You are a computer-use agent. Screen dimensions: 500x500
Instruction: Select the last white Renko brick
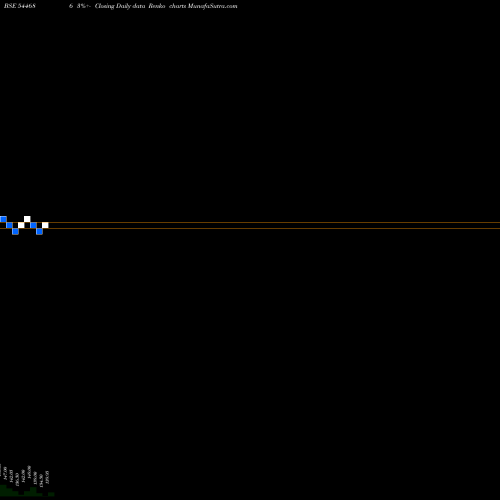tap(45, 225)
